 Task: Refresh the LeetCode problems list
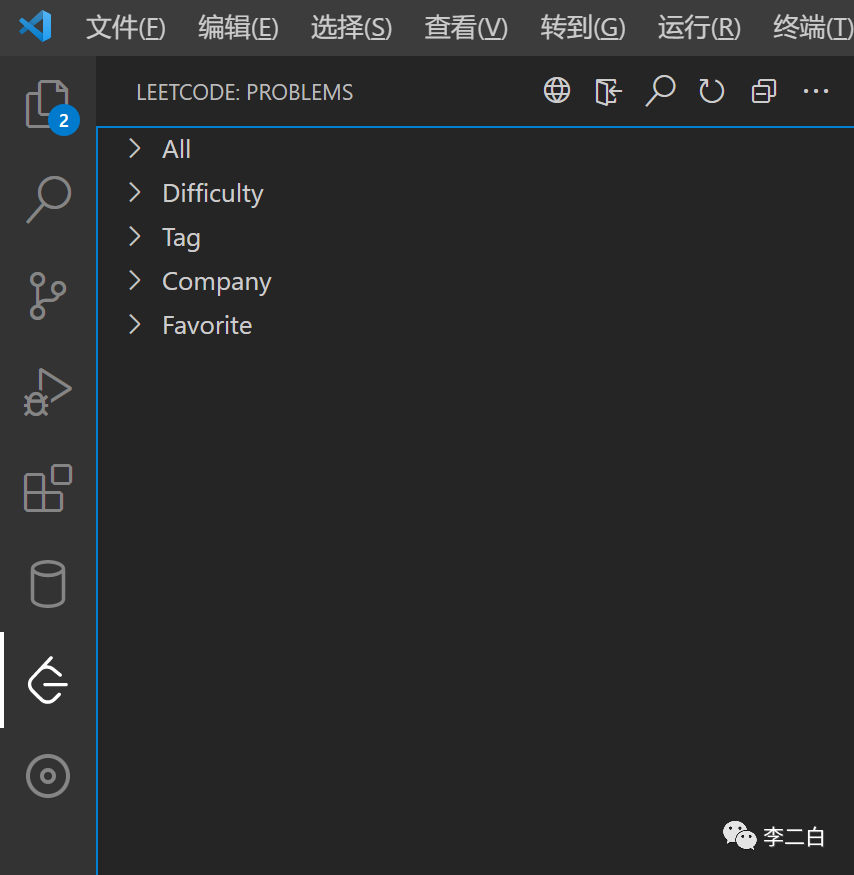[711, 91]
